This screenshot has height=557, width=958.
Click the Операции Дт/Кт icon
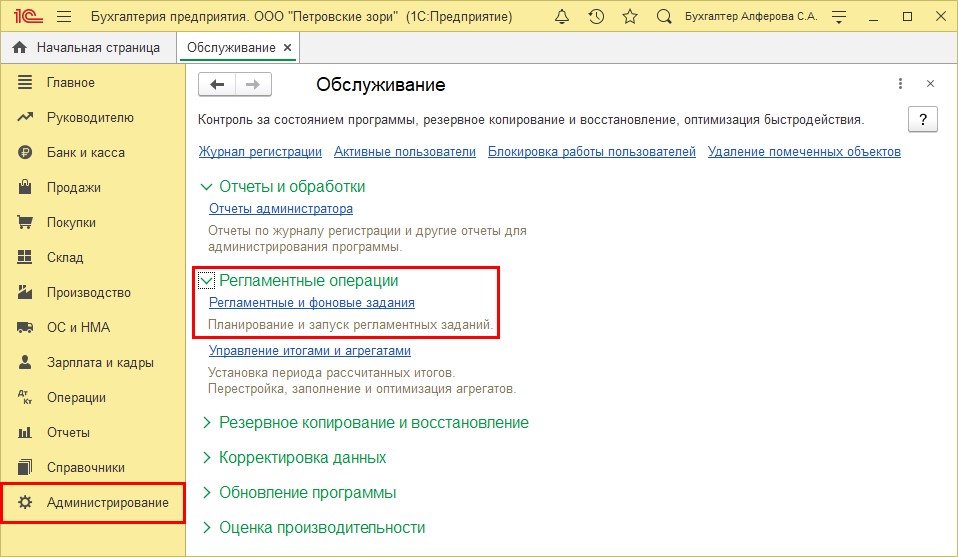[x=24, y=398]
